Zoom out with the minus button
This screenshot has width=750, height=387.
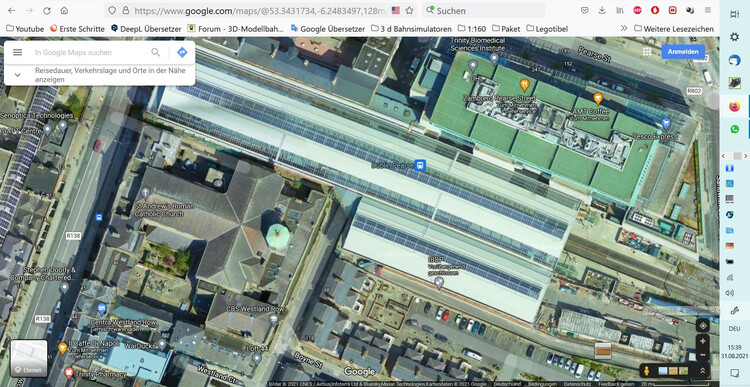pos(702,355)
